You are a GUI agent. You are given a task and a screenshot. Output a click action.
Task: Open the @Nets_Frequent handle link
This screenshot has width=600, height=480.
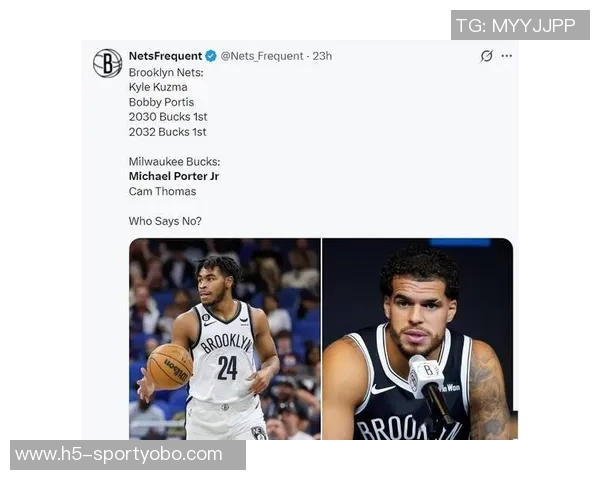262,56
